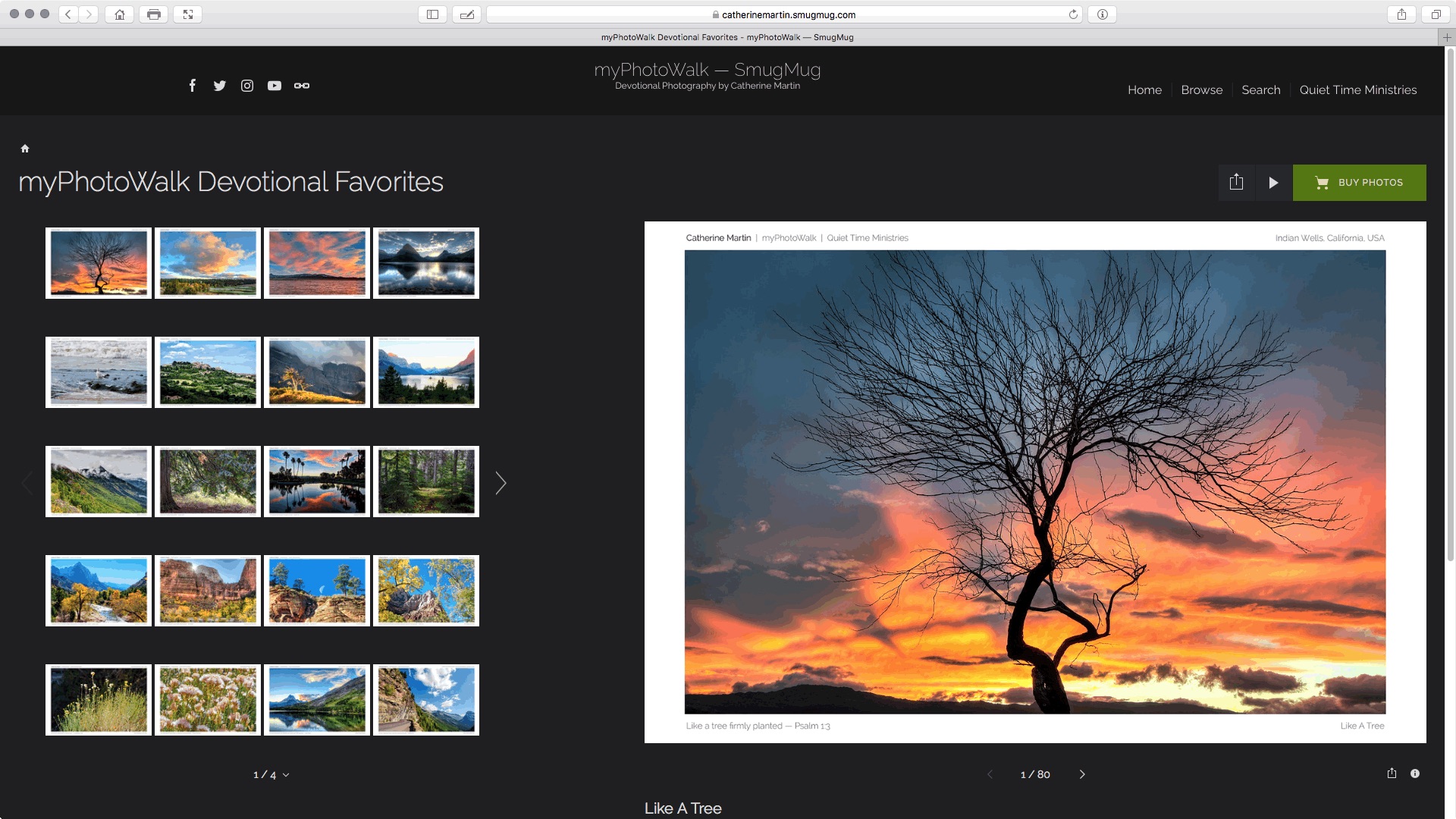Show all tabs button in Safari
The height and width of the screenshot is (819, 1456).
tap(1436, 14)
